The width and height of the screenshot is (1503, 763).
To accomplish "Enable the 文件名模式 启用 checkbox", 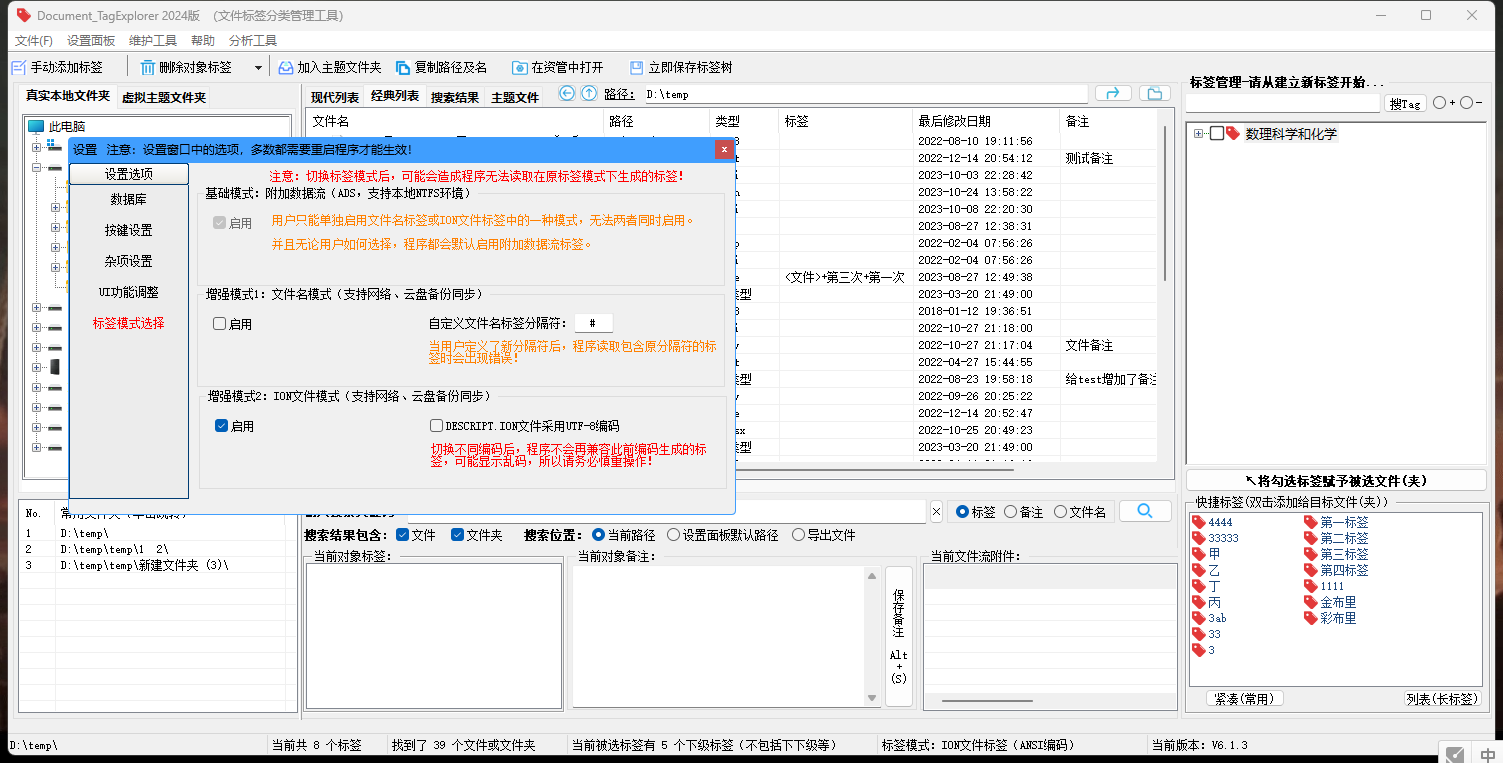I will click(220, 324).
